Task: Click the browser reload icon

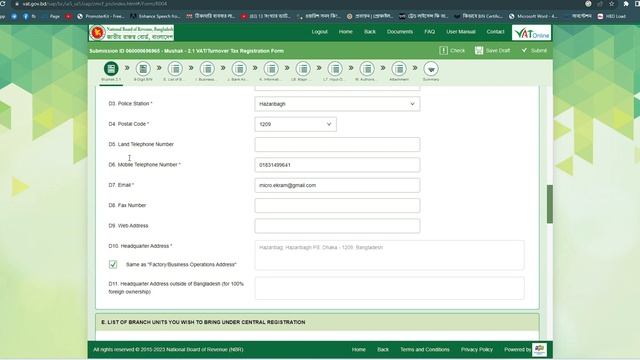Action: click(2, 4)
